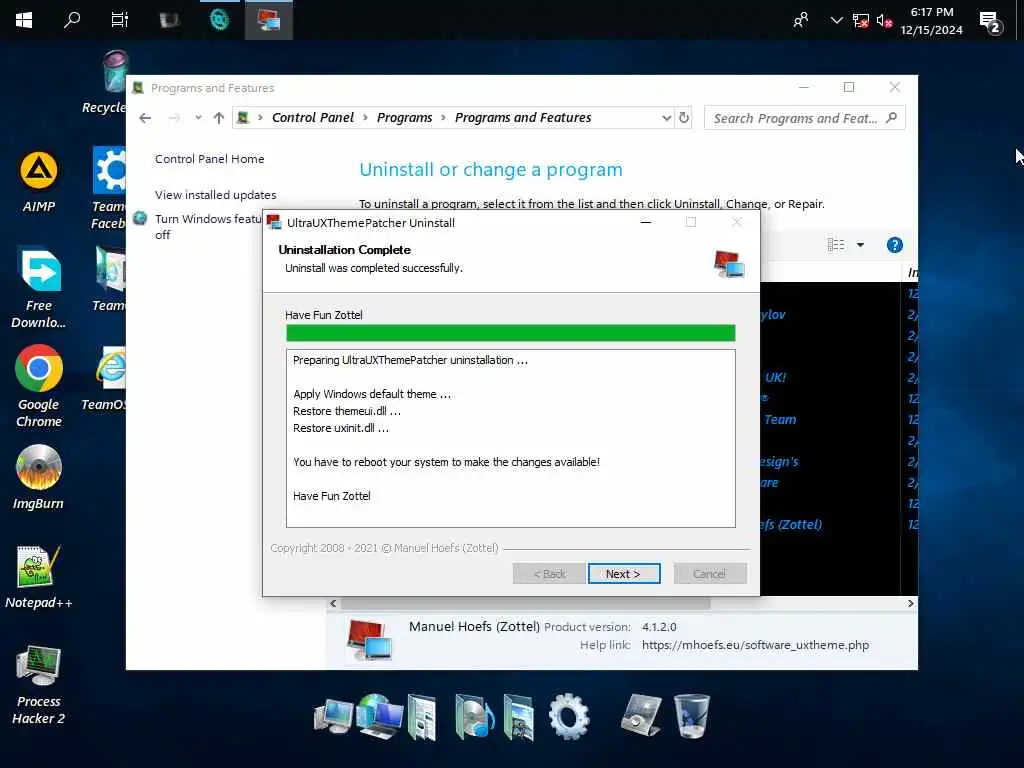Open the notification center icon

click(990, 22)
